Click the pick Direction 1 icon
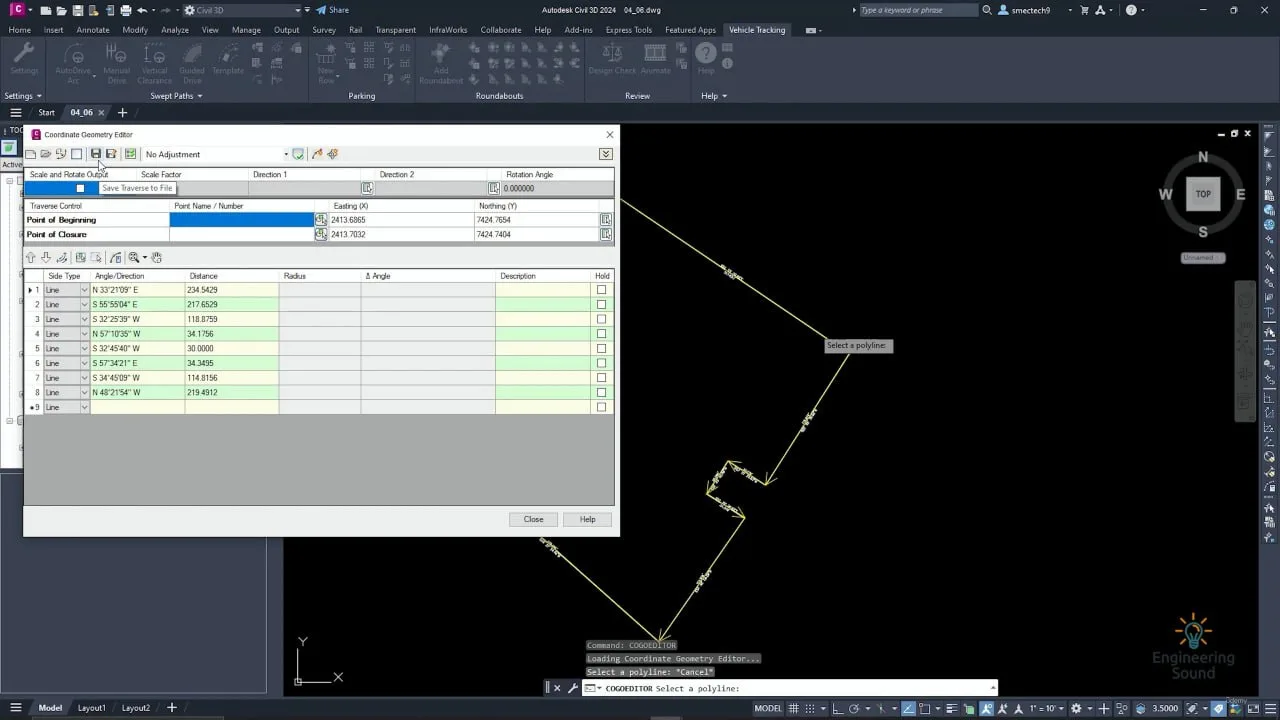1280x720 pixels. [367, 188]
